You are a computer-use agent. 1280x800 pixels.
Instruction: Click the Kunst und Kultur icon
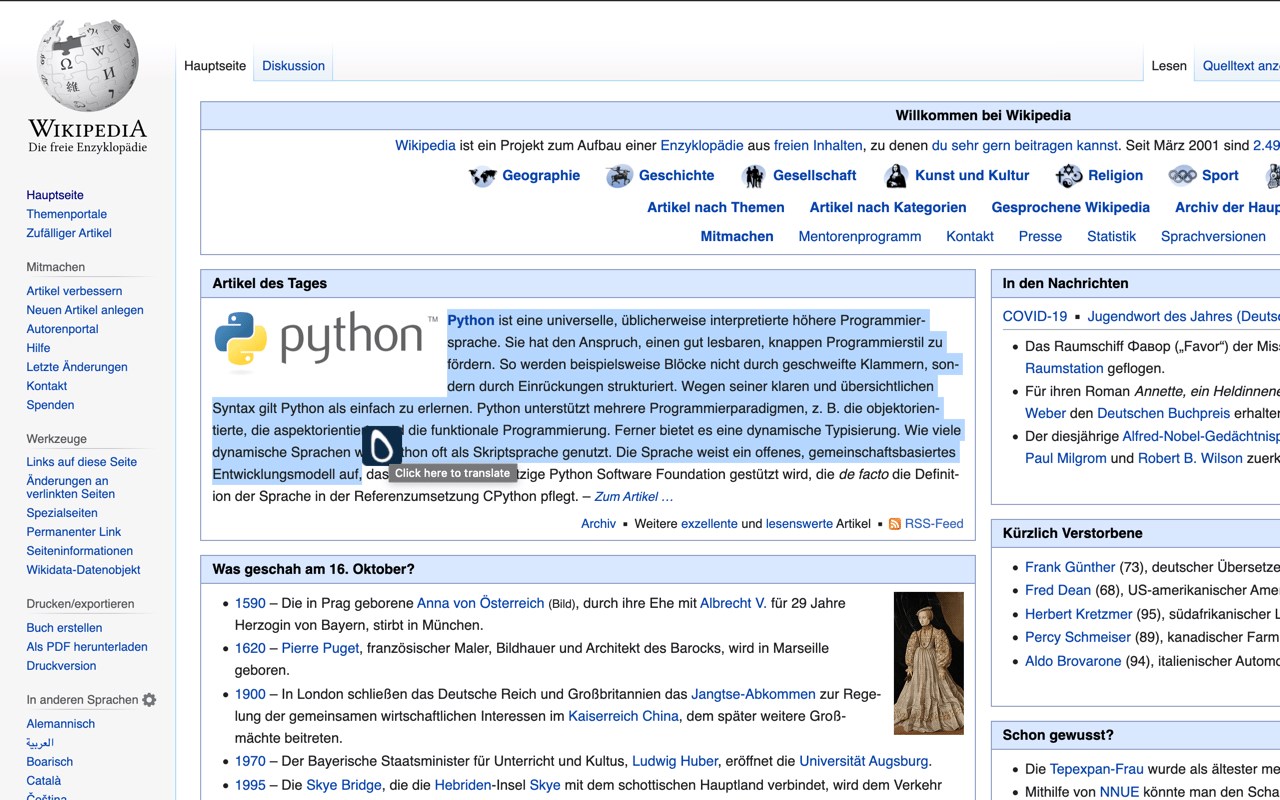point(896,176)
